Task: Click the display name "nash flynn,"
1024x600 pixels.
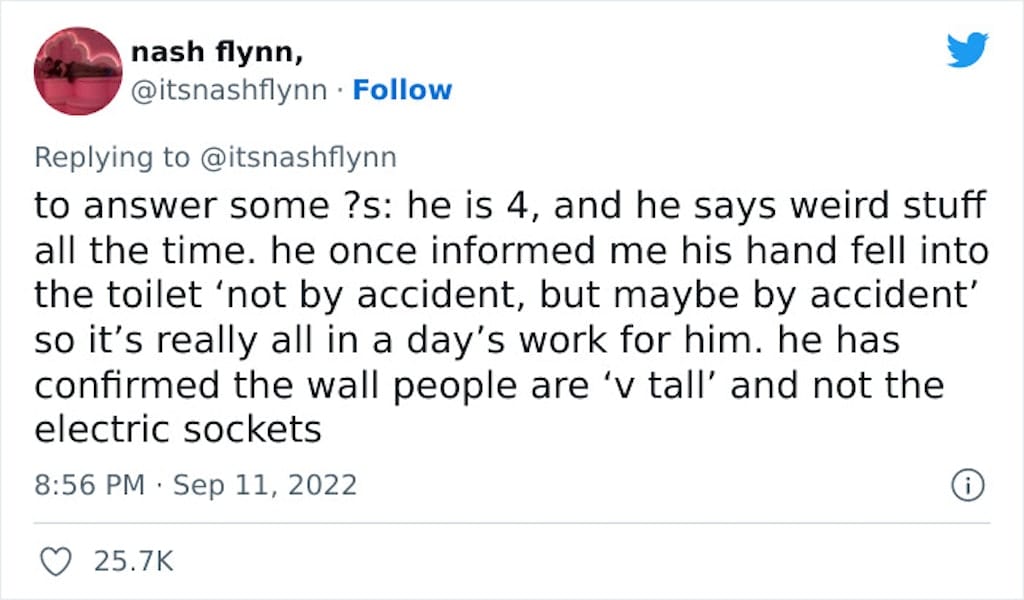Action: tap(217, 52)
